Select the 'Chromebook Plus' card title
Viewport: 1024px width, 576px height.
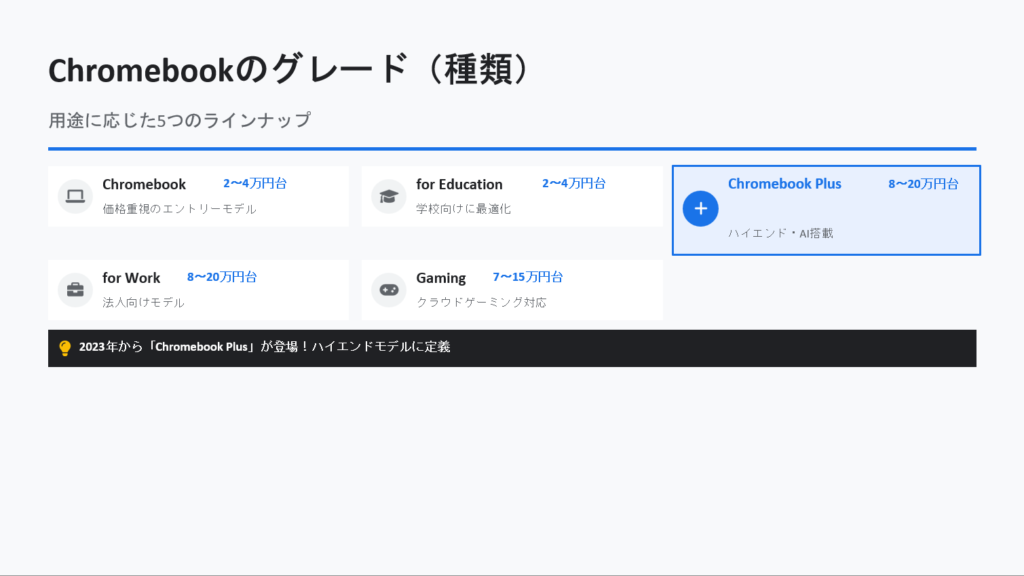[x=784, y=184]
